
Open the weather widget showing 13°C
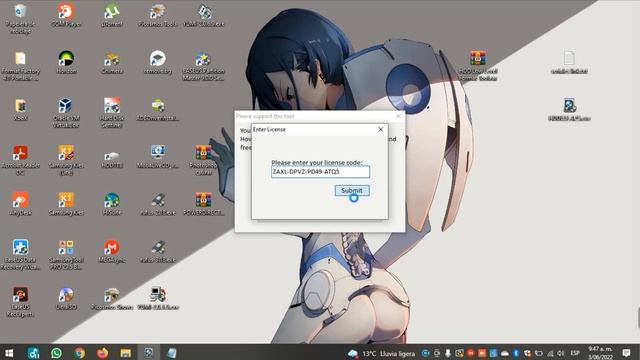(382, 353)
